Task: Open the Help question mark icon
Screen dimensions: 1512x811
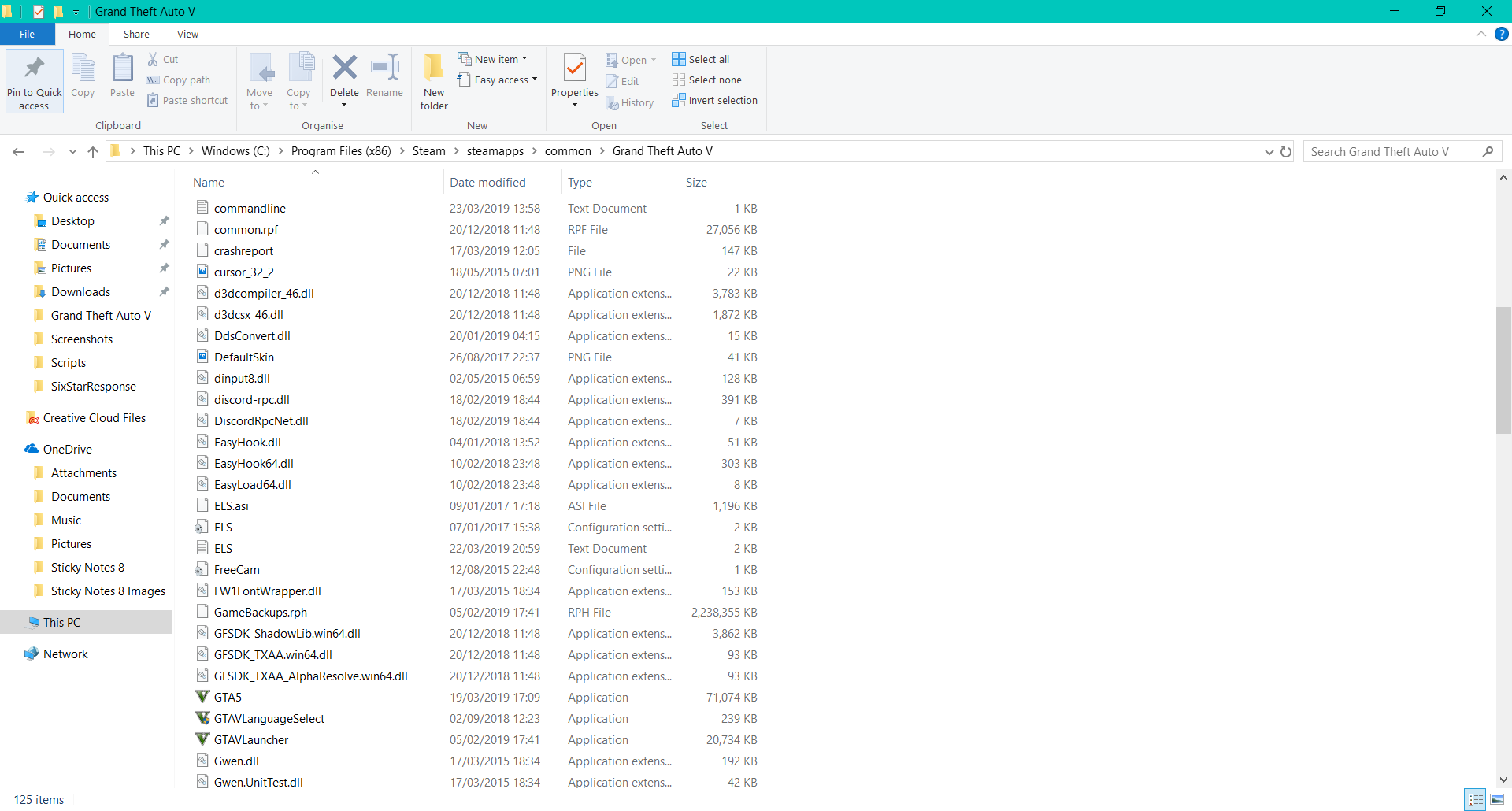Action: 1502,34
